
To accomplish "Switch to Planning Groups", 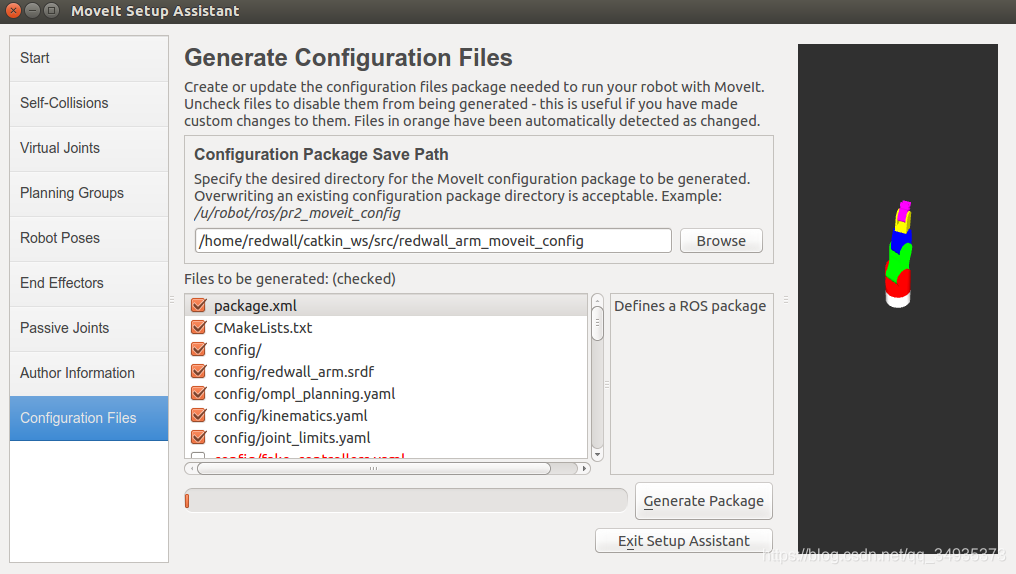I will (89, 194).
